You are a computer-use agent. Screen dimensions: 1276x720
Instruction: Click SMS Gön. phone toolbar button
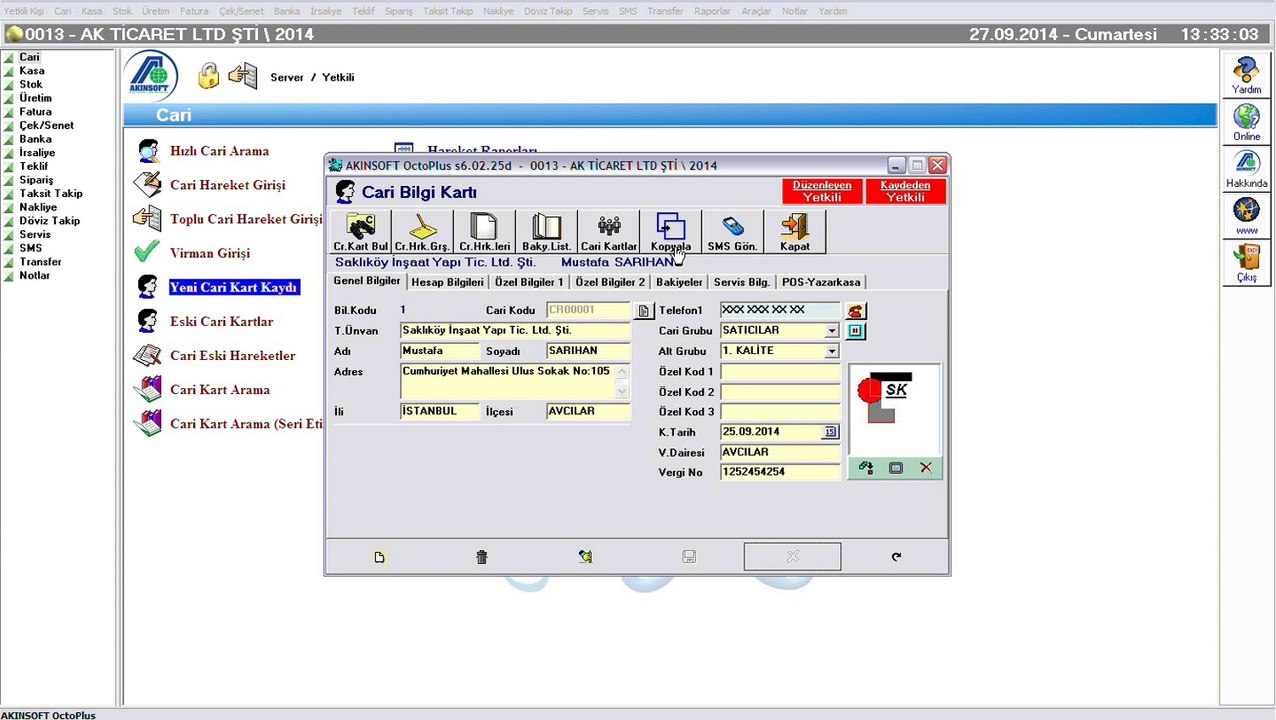point(732,232)
